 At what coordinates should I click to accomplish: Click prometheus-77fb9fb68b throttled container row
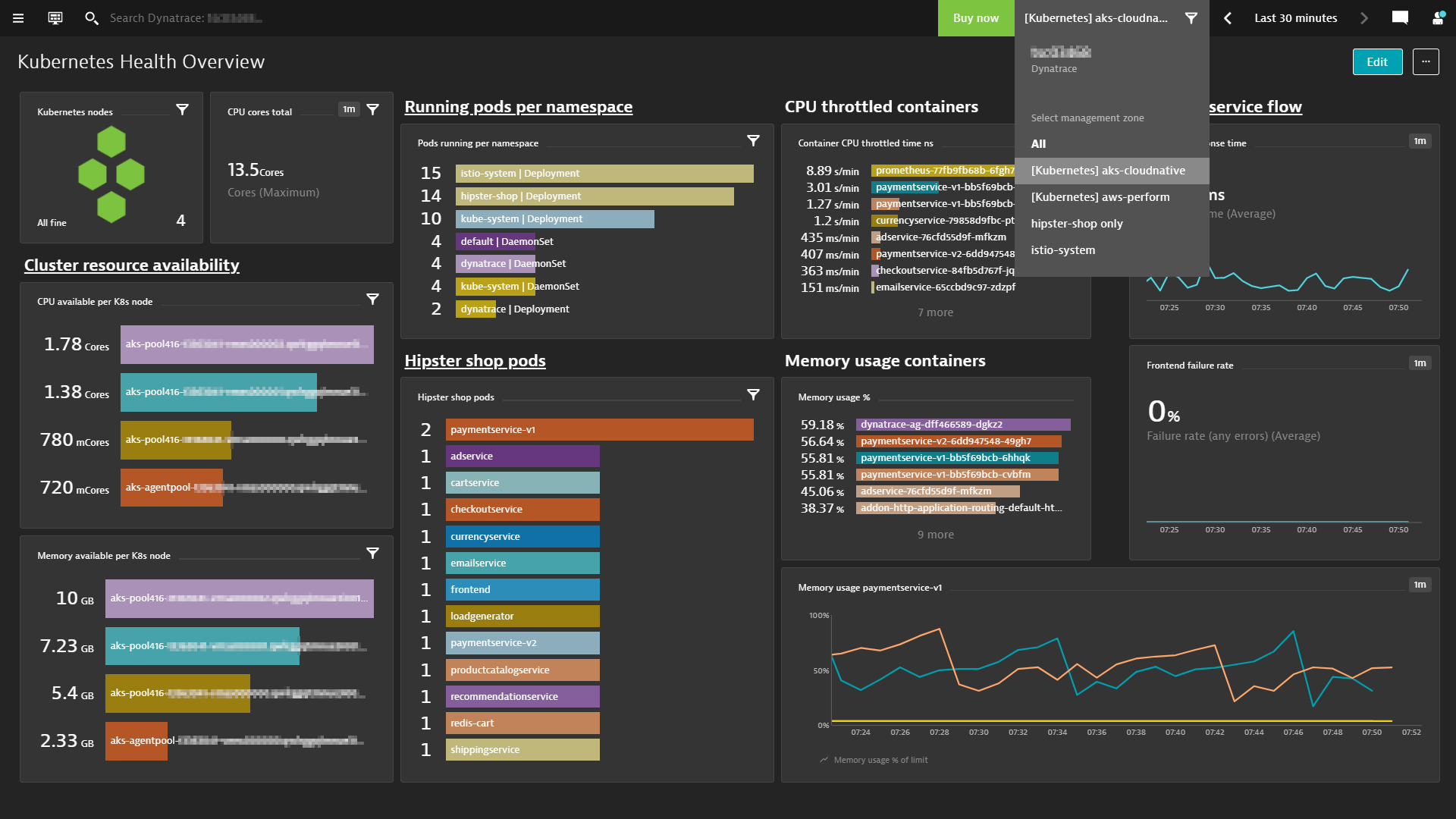(943, 171)
